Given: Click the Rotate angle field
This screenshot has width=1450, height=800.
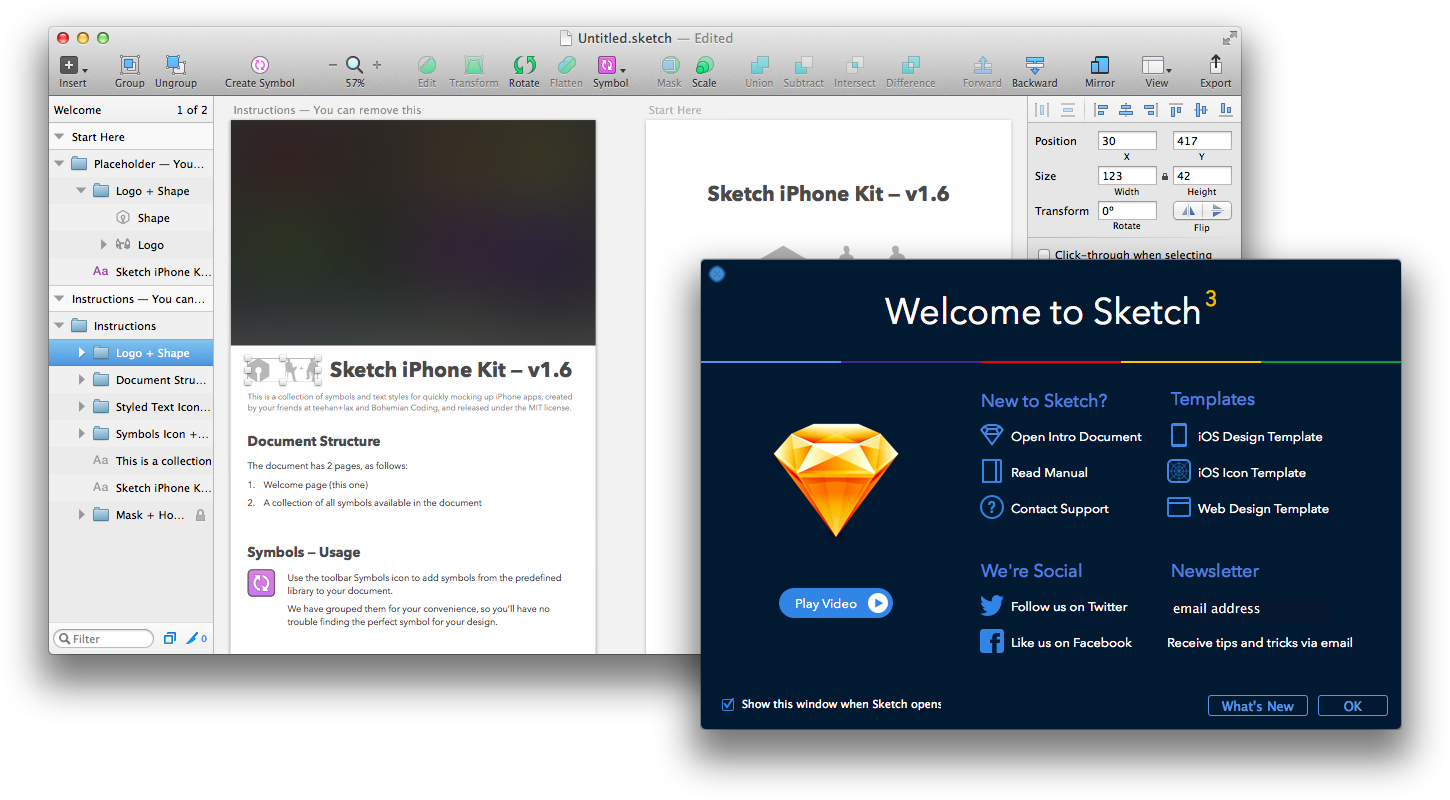Looking at the screenshot, I should (x=1127, y=211).
